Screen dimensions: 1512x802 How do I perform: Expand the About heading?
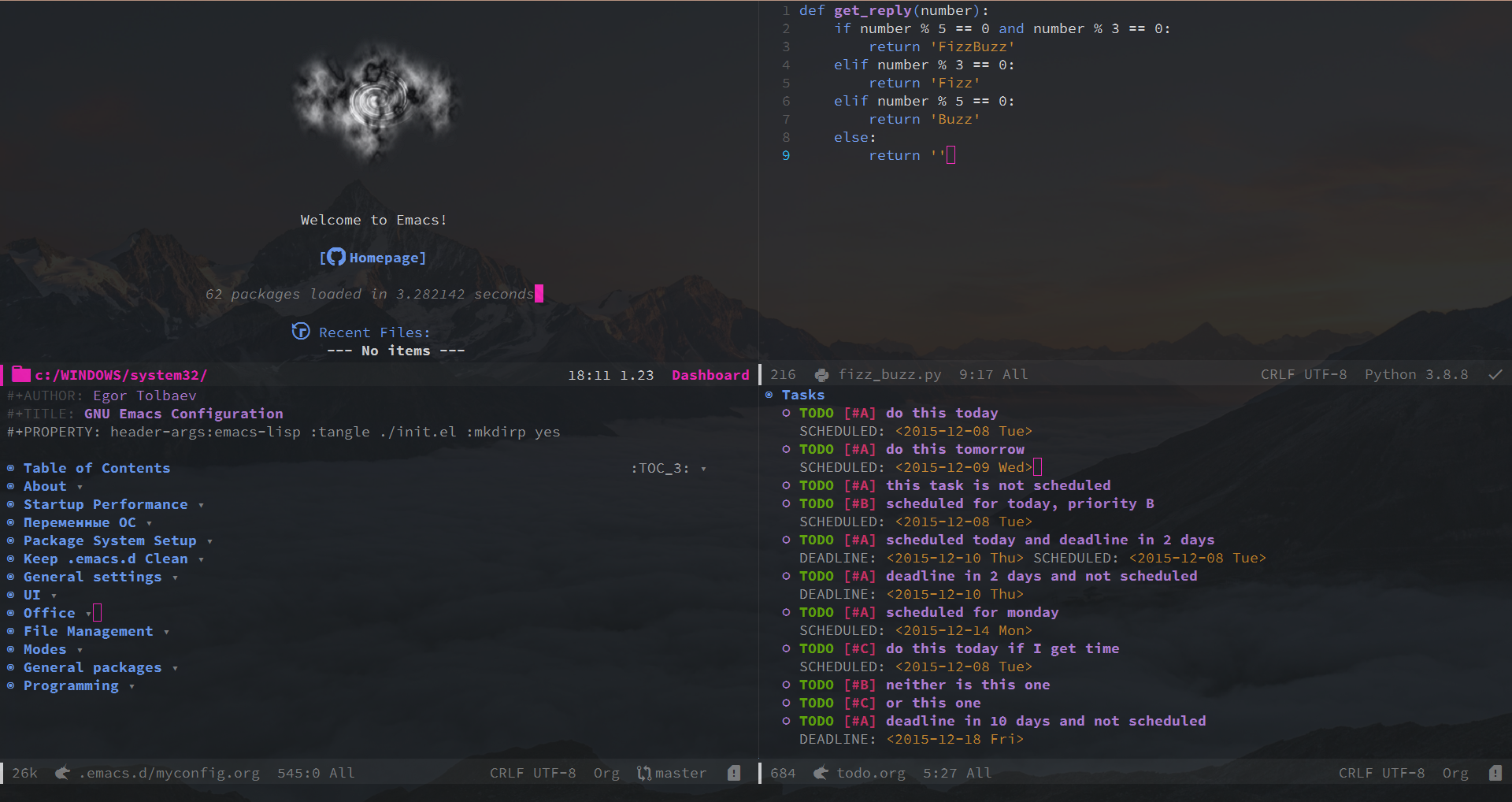point(80,487)
